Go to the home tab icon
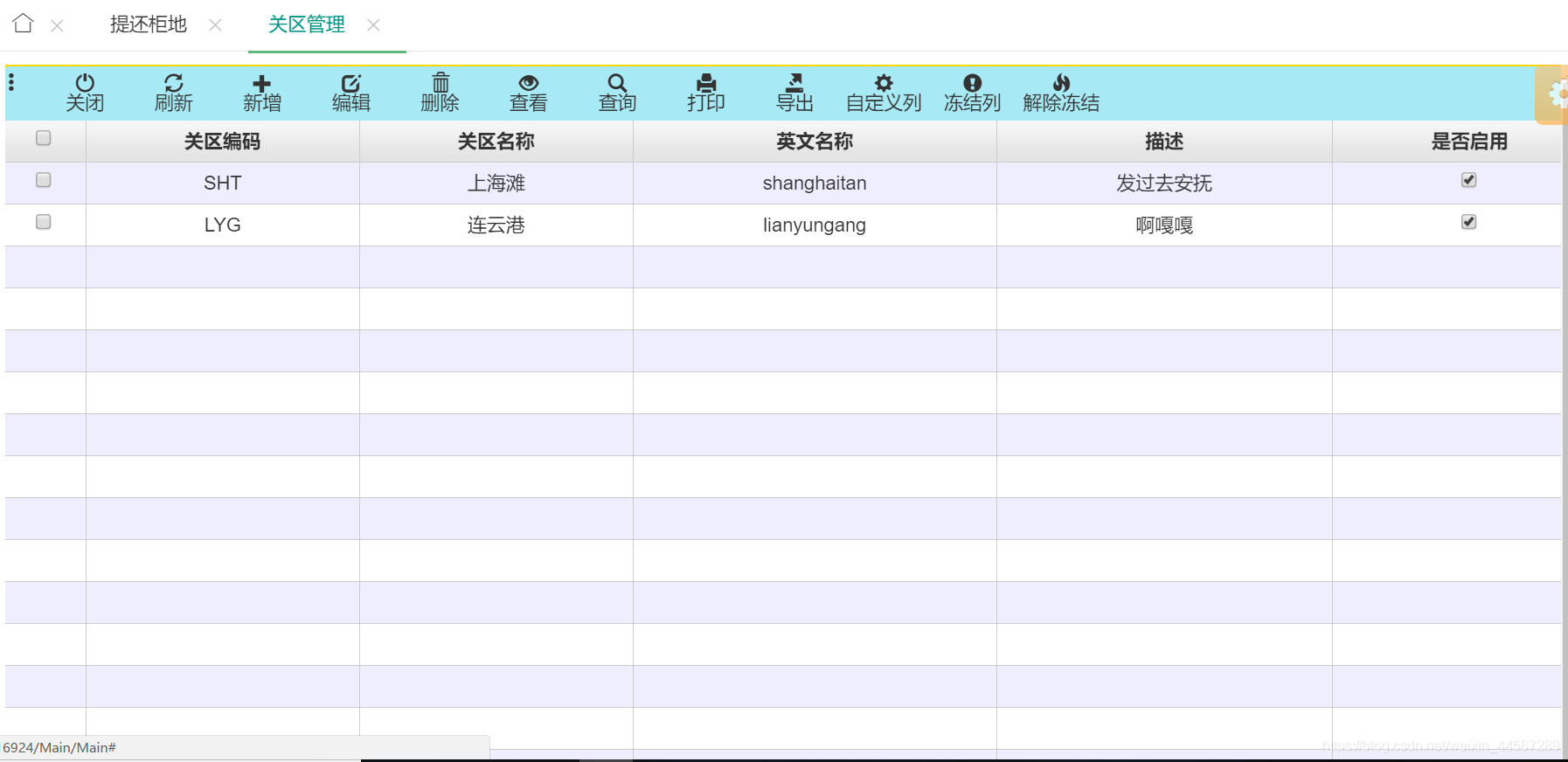This screenshot has height=762, width=1568. (24, 24)
